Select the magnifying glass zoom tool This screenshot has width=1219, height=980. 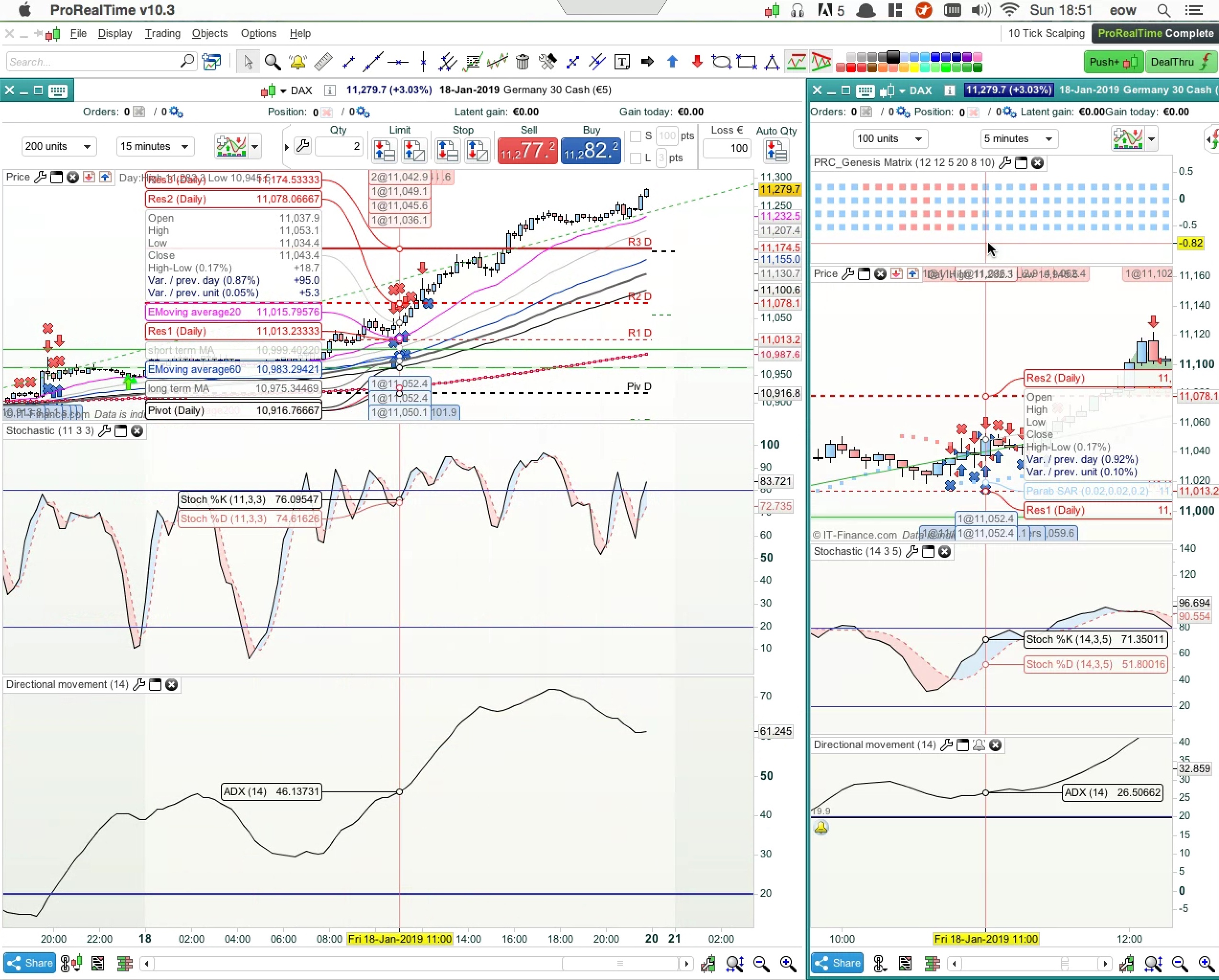pyautogui.click(x=273, y=62)
